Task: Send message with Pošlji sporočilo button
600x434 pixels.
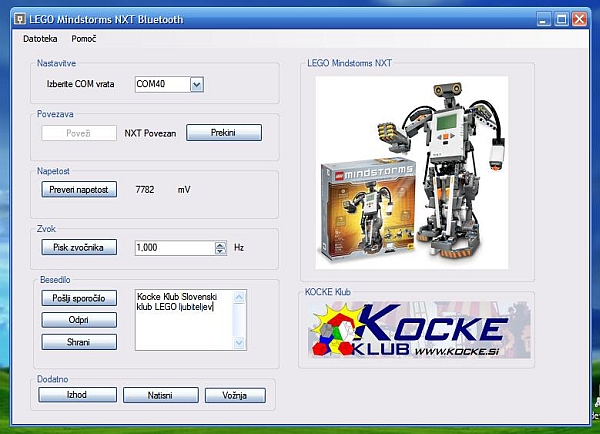Action: (79, 298)
